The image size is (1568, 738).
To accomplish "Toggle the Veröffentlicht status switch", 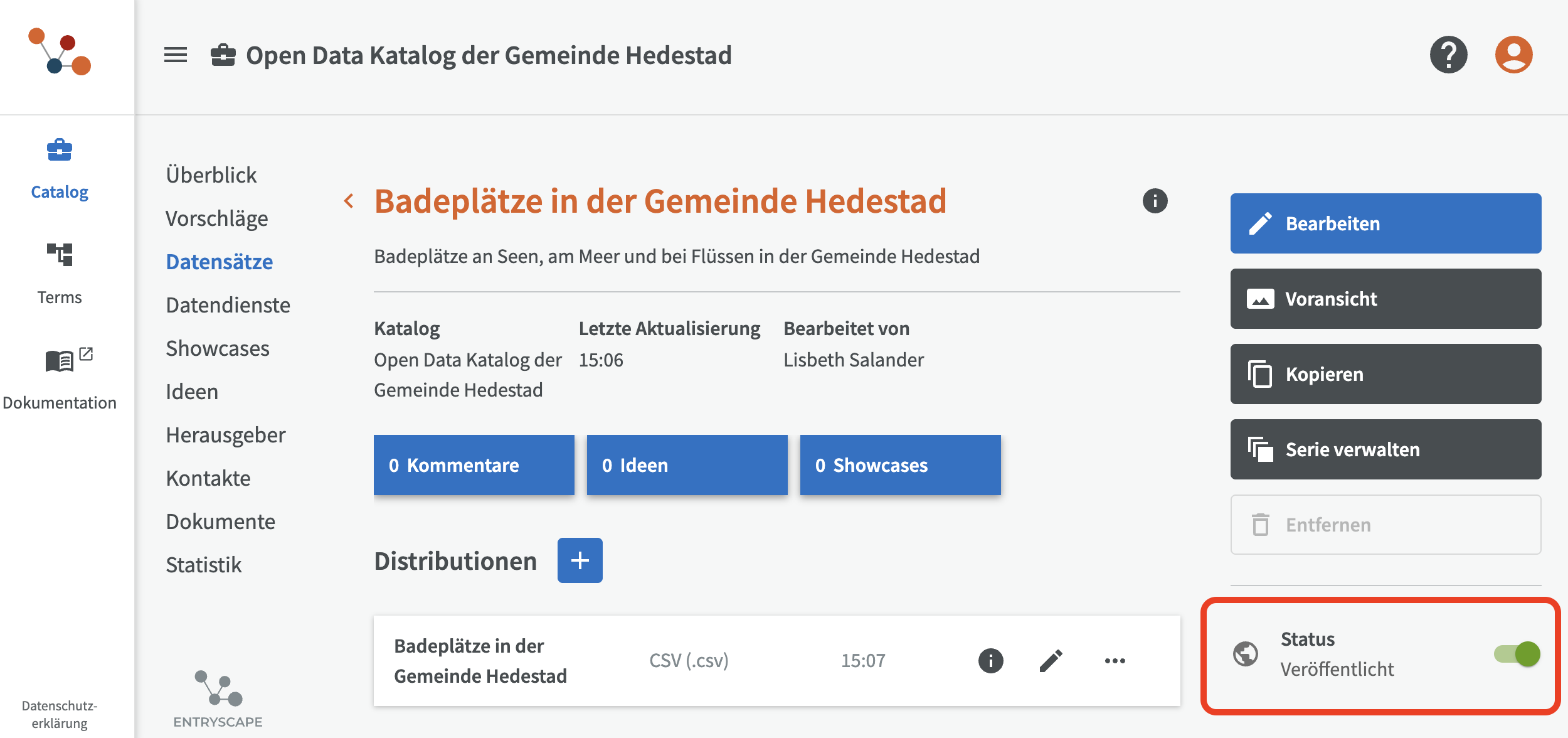I will (1517, 654).
